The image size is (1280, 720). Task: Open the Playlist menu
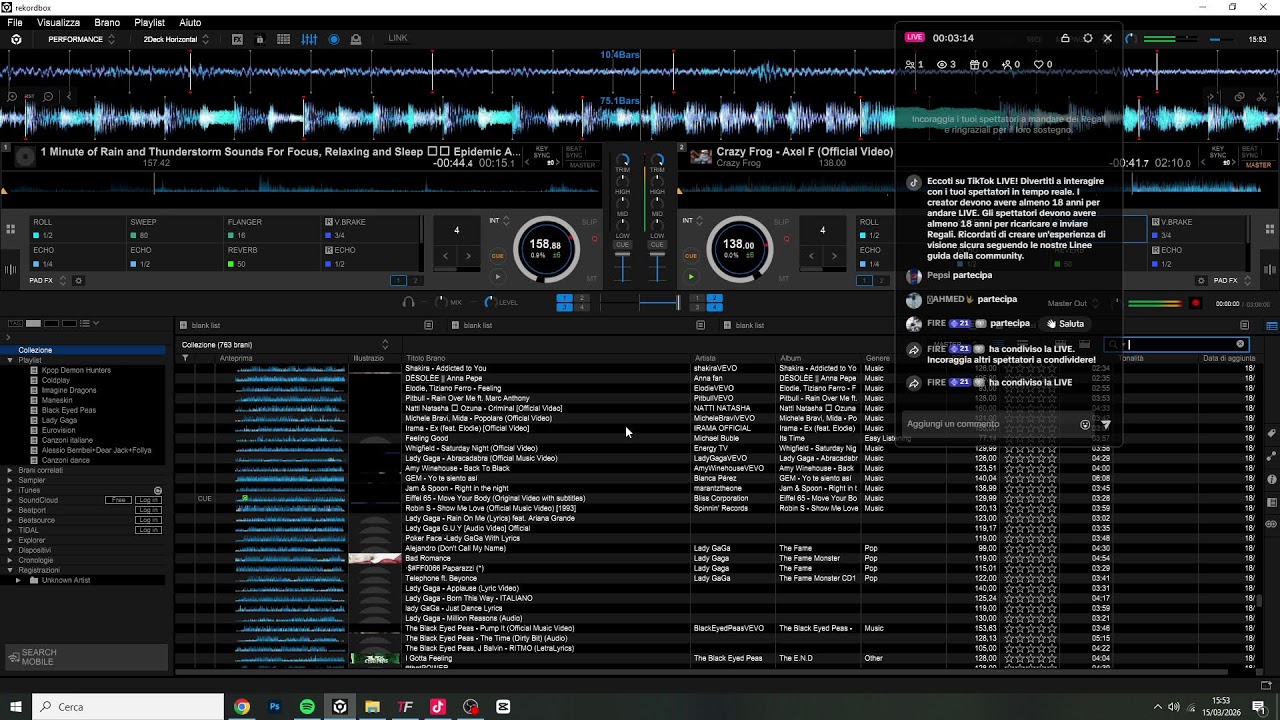[x=149, y=22]
